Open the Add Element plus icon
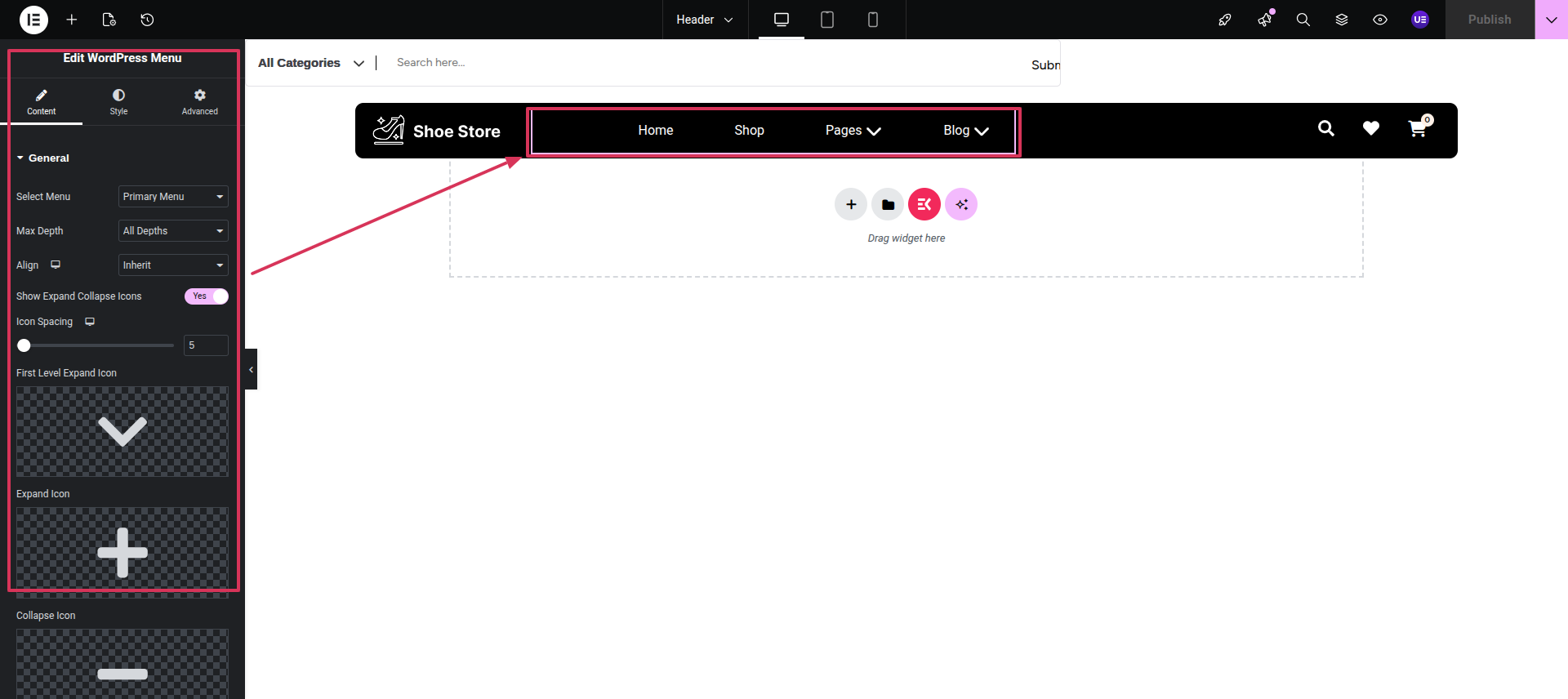The height and width of the screenshot is (699, 1568). pyautogui.click(x=72, y=20)
